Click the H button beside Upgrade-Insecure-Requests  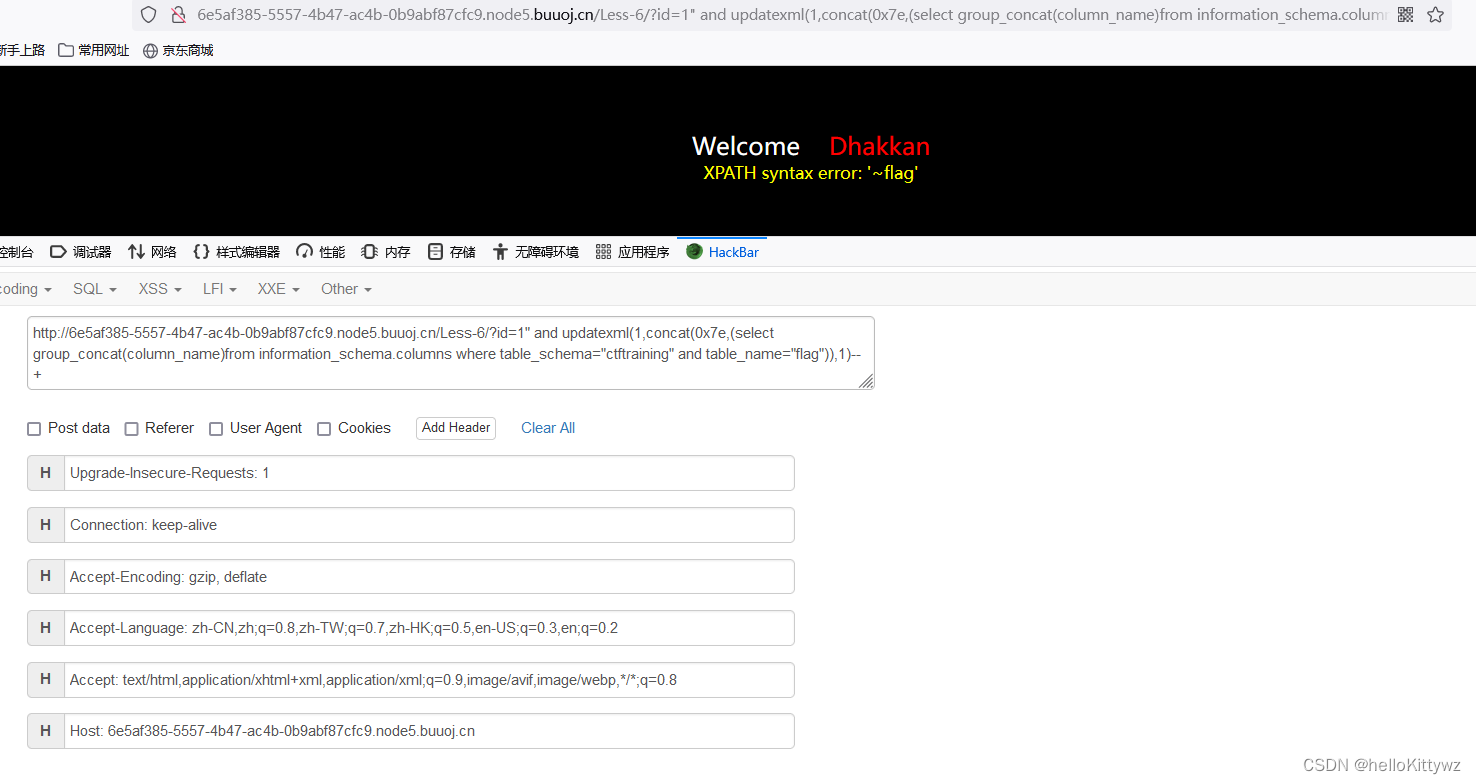coord(46,473)
